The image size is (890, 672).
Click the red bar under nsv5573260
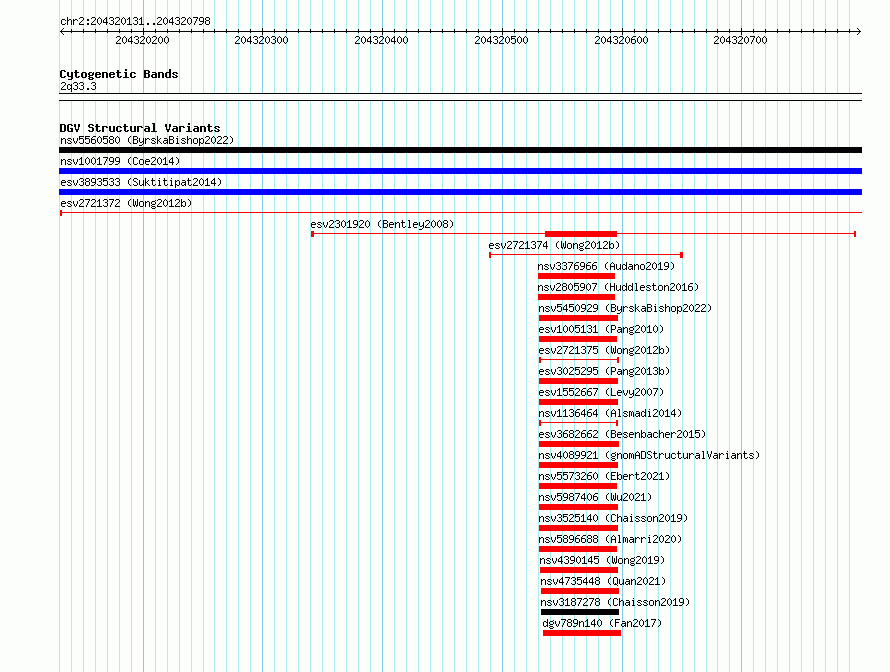(578, 486)
